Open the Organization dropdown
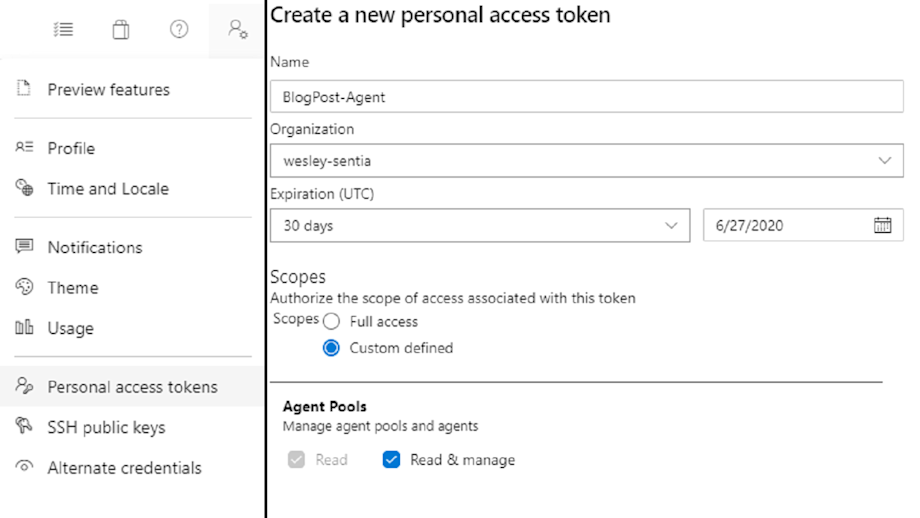This screenshot has width=920, height=518. point(587,161)
